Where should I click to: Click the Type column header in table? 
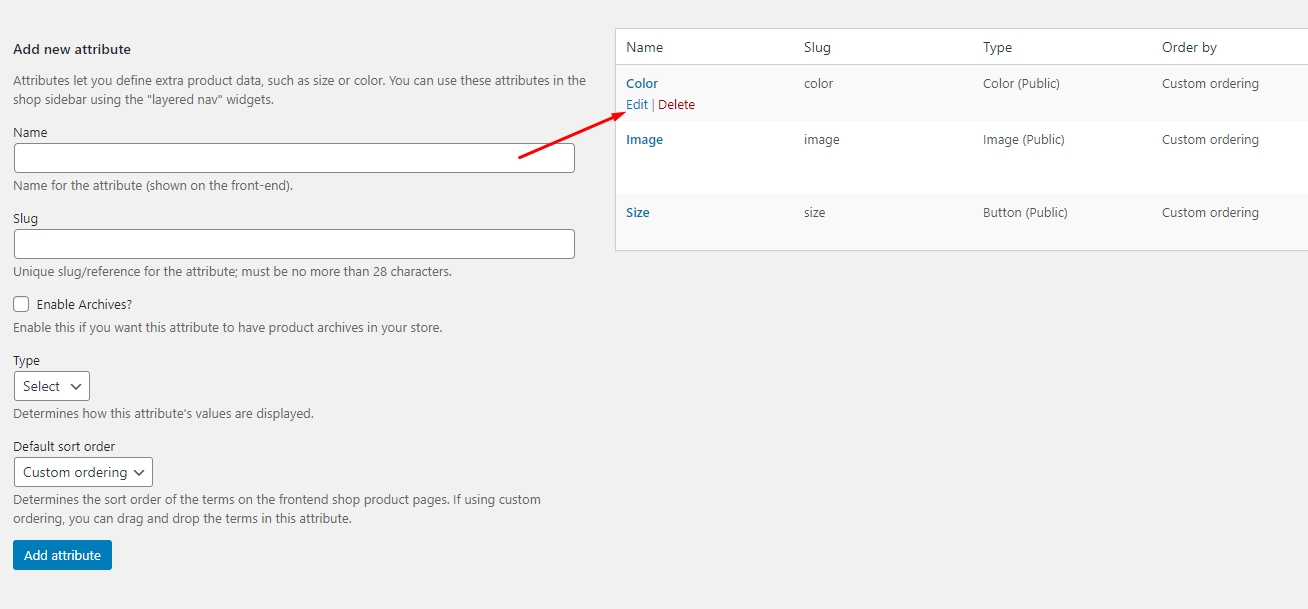click(x=997, y=47)
